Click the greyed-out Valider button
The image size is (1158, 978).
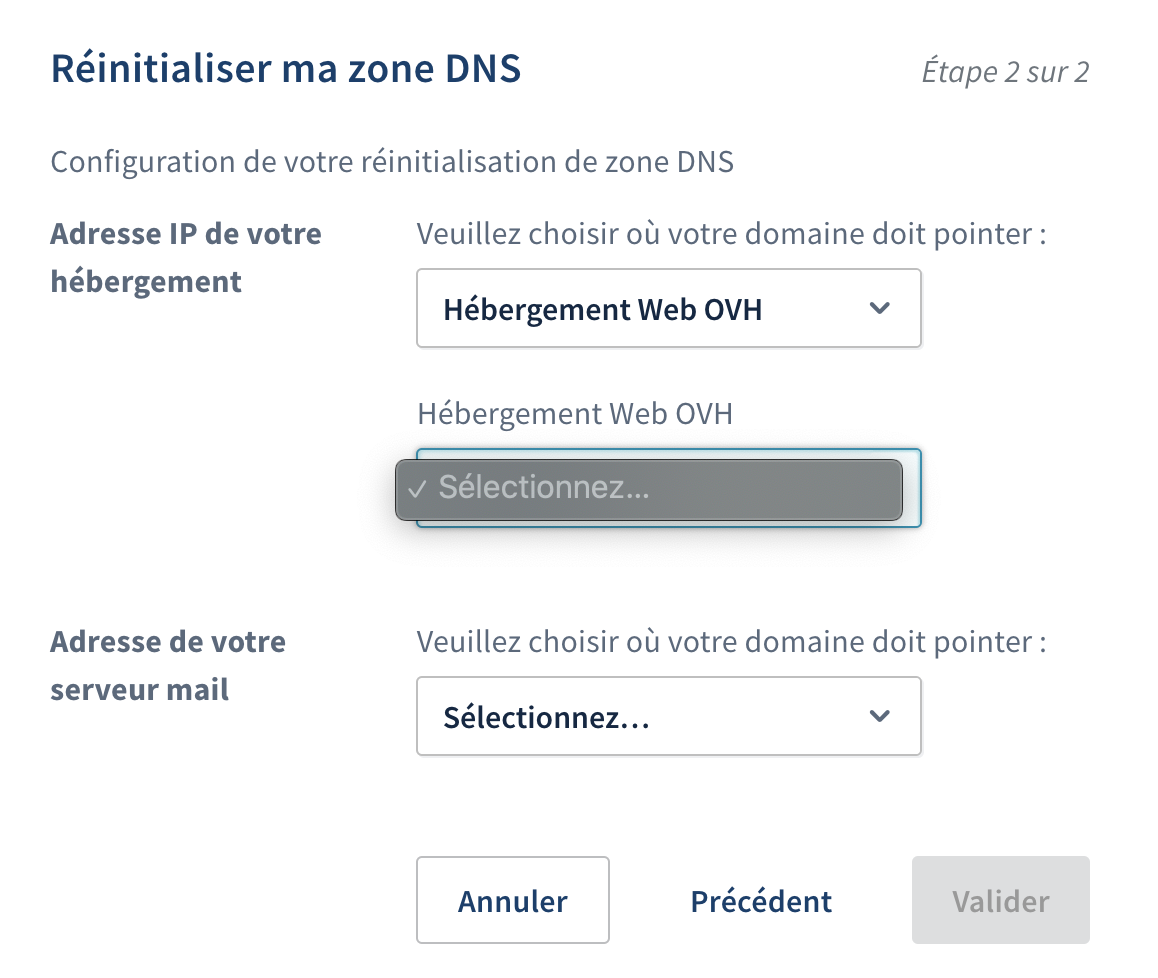1000,901
